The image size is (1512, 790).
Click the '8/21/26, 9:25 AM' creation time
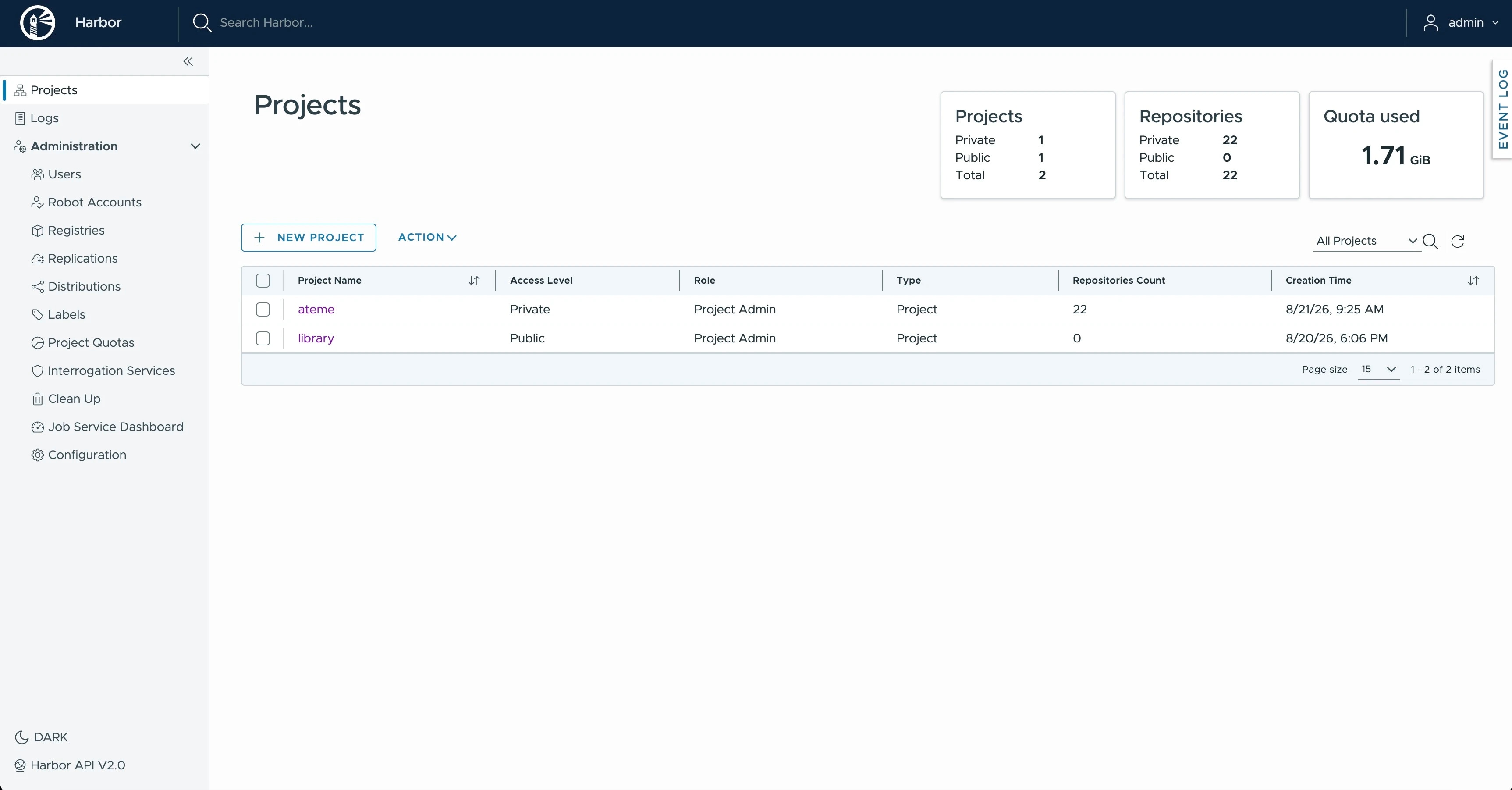1334,310
